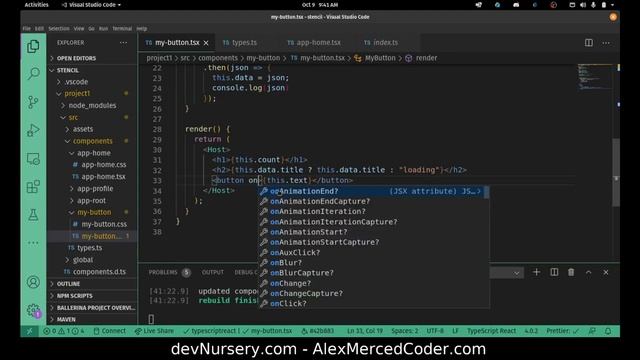Click Connect in status bar
640x360 pixels.
110,331
